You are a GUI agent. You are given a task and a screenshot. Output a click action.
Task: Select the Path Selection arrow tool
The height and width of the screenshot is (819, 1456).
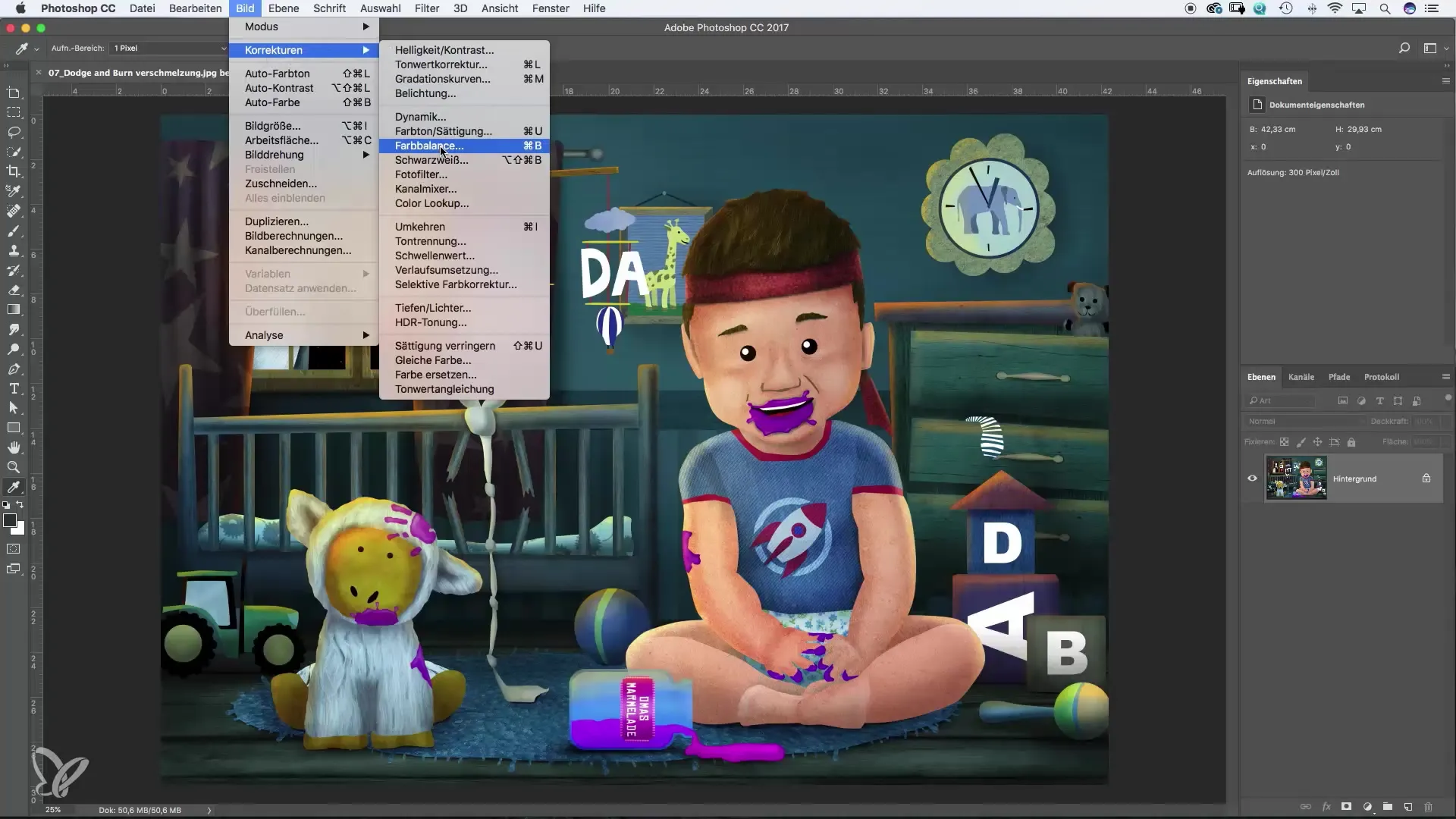tap(14, 408)
